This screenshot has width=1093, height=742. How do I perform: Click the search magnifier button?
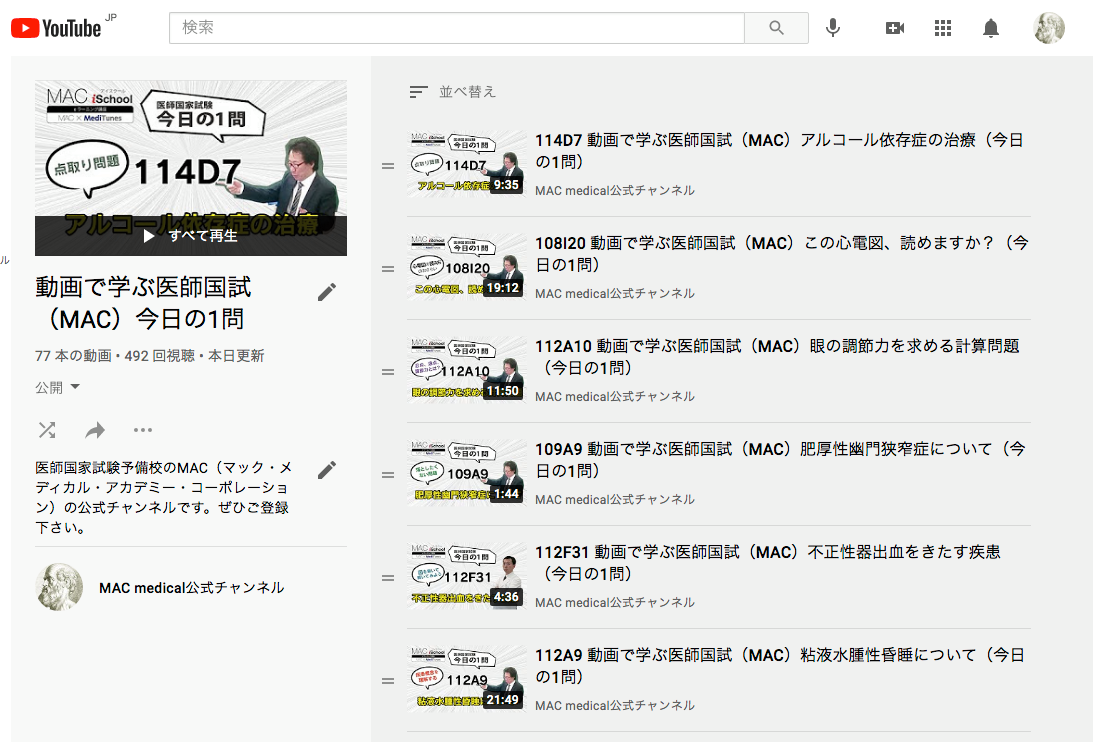click(776, 28)
